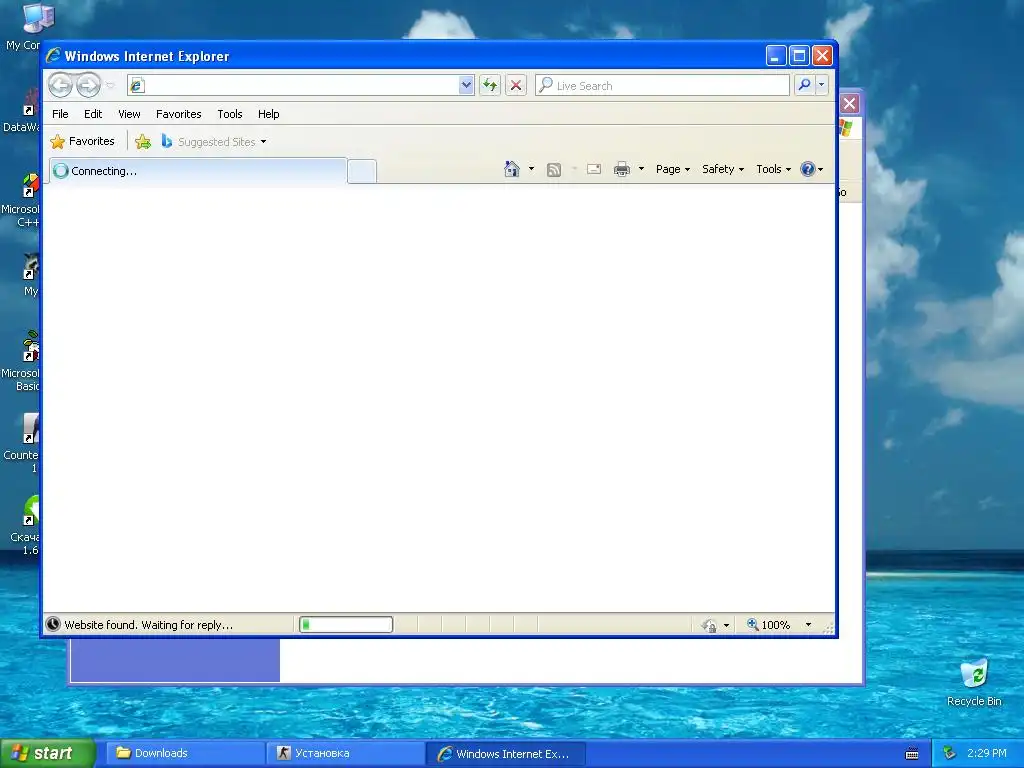The height and width of the screenshot is (768, 1024).
Task: Click the Forward navigation arrow button
Action: [88, 85]
